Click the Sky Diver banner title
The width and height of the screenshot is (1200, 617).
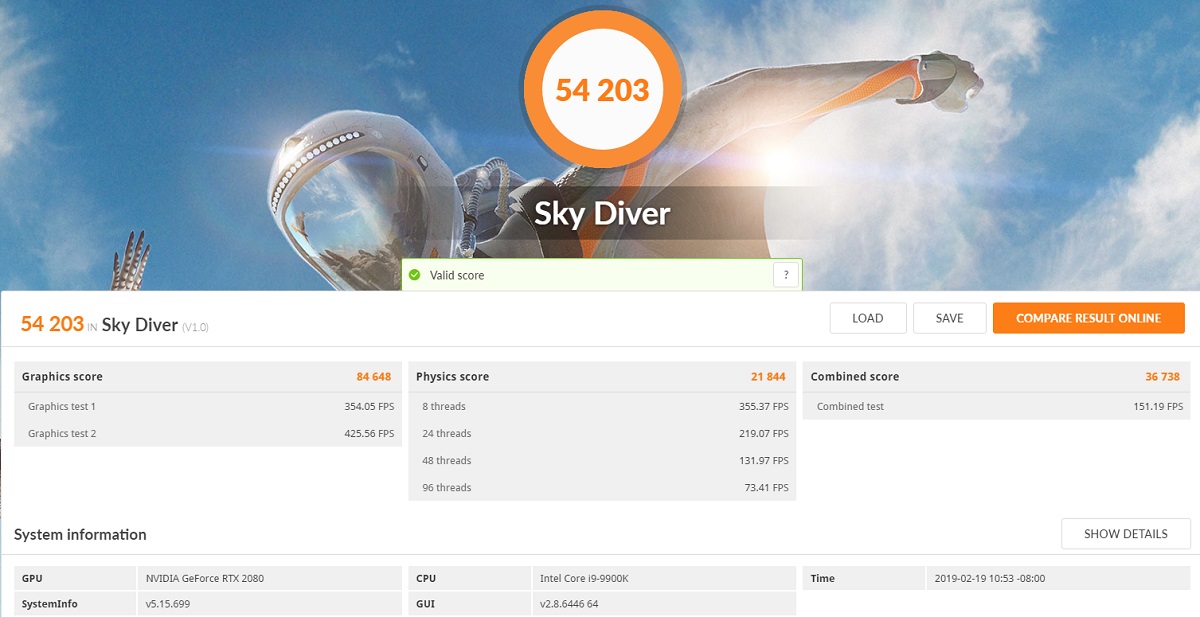(602, 214)
